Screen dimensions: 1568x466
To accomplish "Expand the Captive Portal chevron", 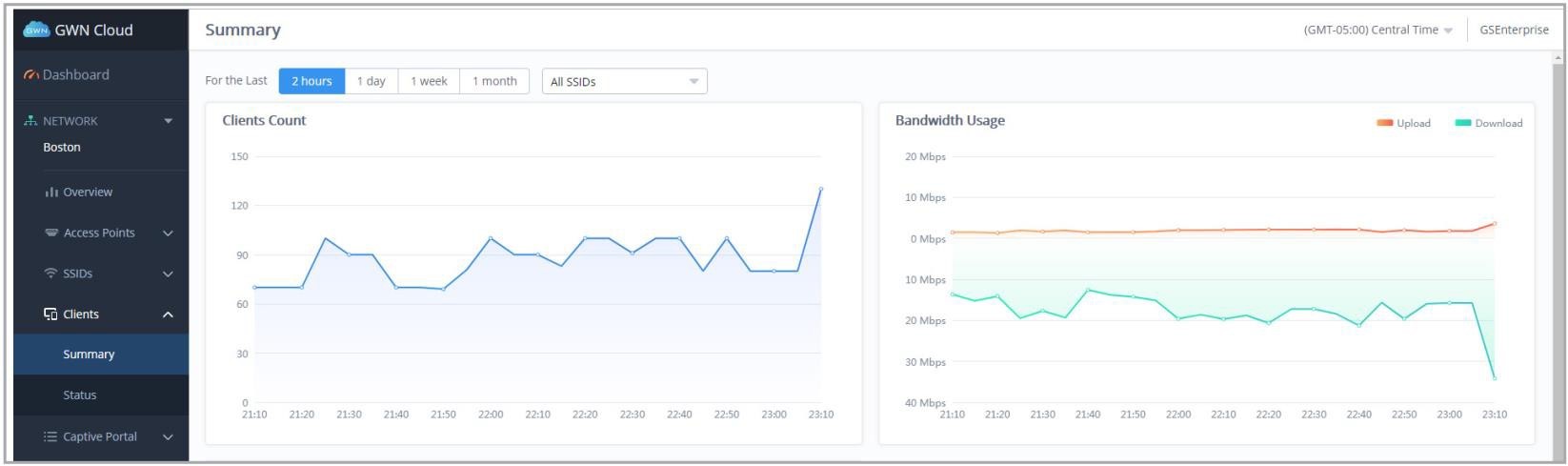I will point(168,437).
